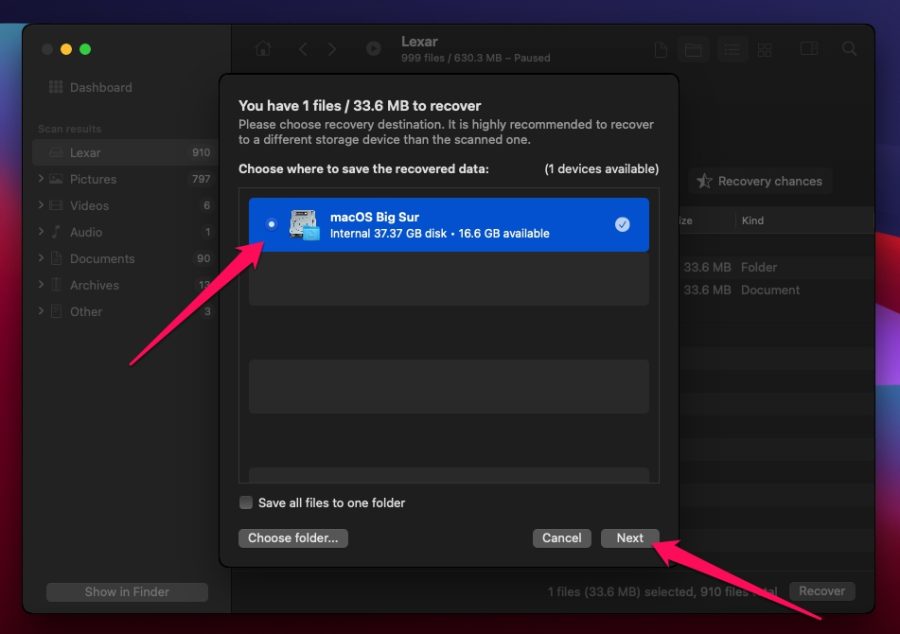
Task: Click the Home icon in the toolbar
Action: 263,49
